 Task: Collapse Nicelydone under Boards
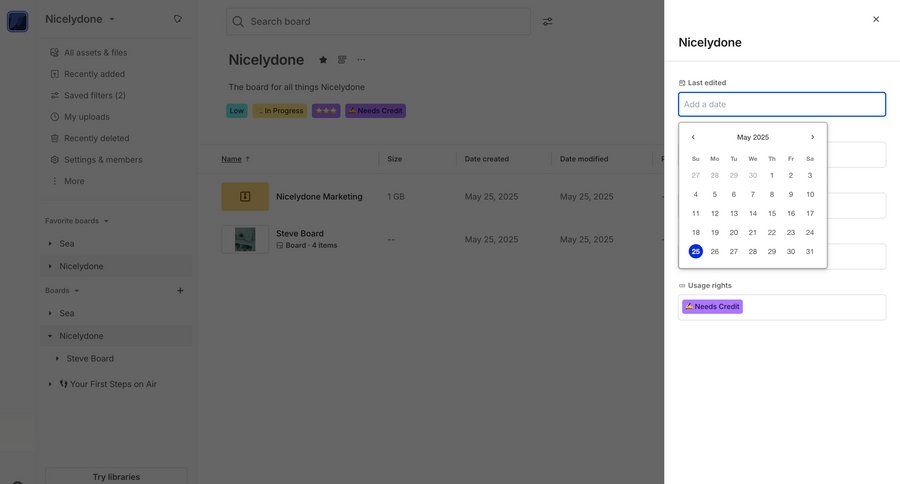tap(50, 336)
